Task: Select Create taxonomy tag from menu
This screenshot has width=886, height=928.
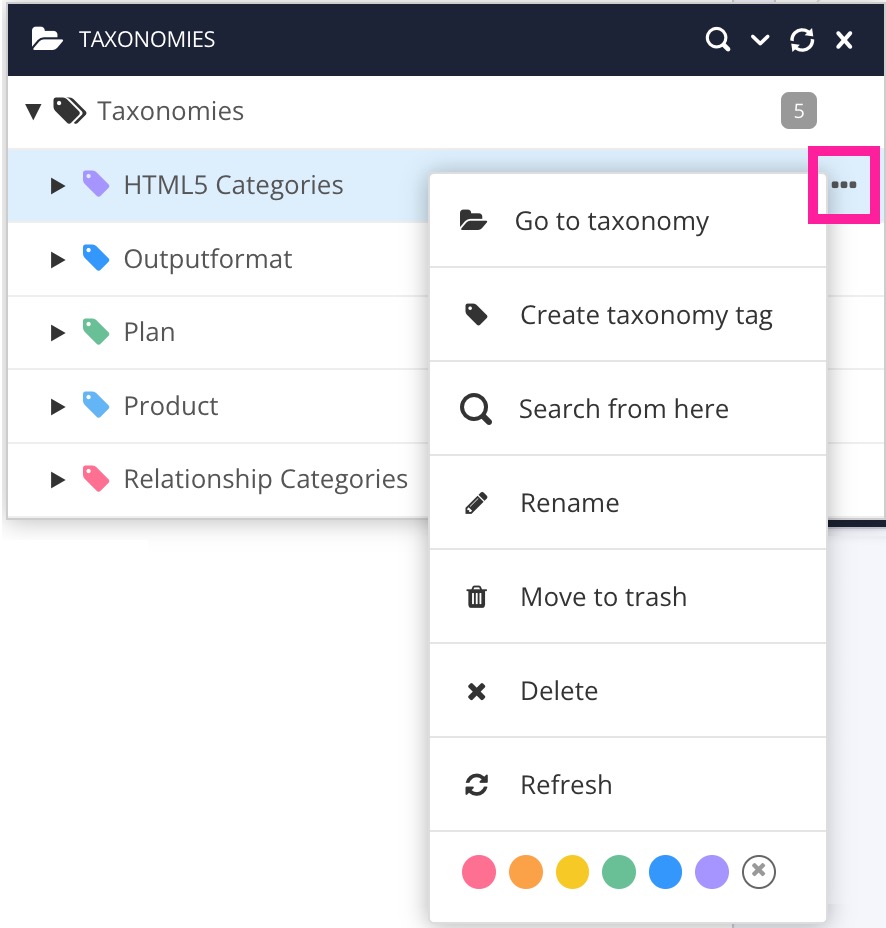Action: click(x=646, y=314)
